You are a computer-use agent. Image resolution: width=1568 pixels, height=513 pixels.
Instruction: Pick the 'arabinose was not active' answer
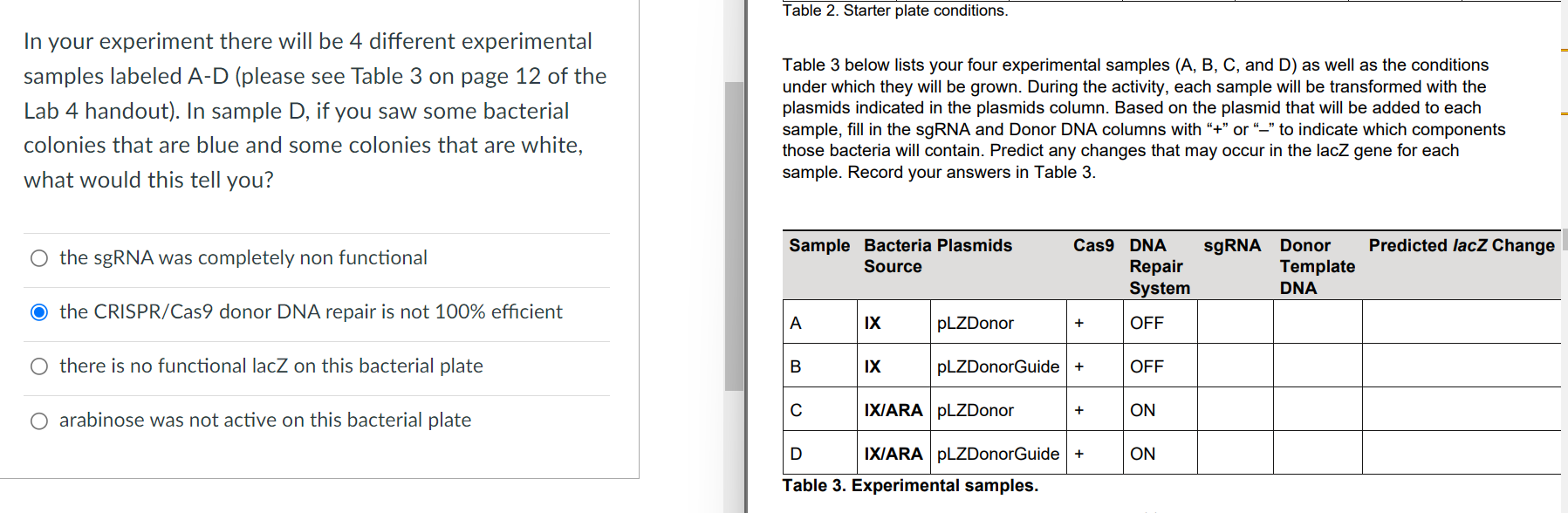(x=38, y=421)
